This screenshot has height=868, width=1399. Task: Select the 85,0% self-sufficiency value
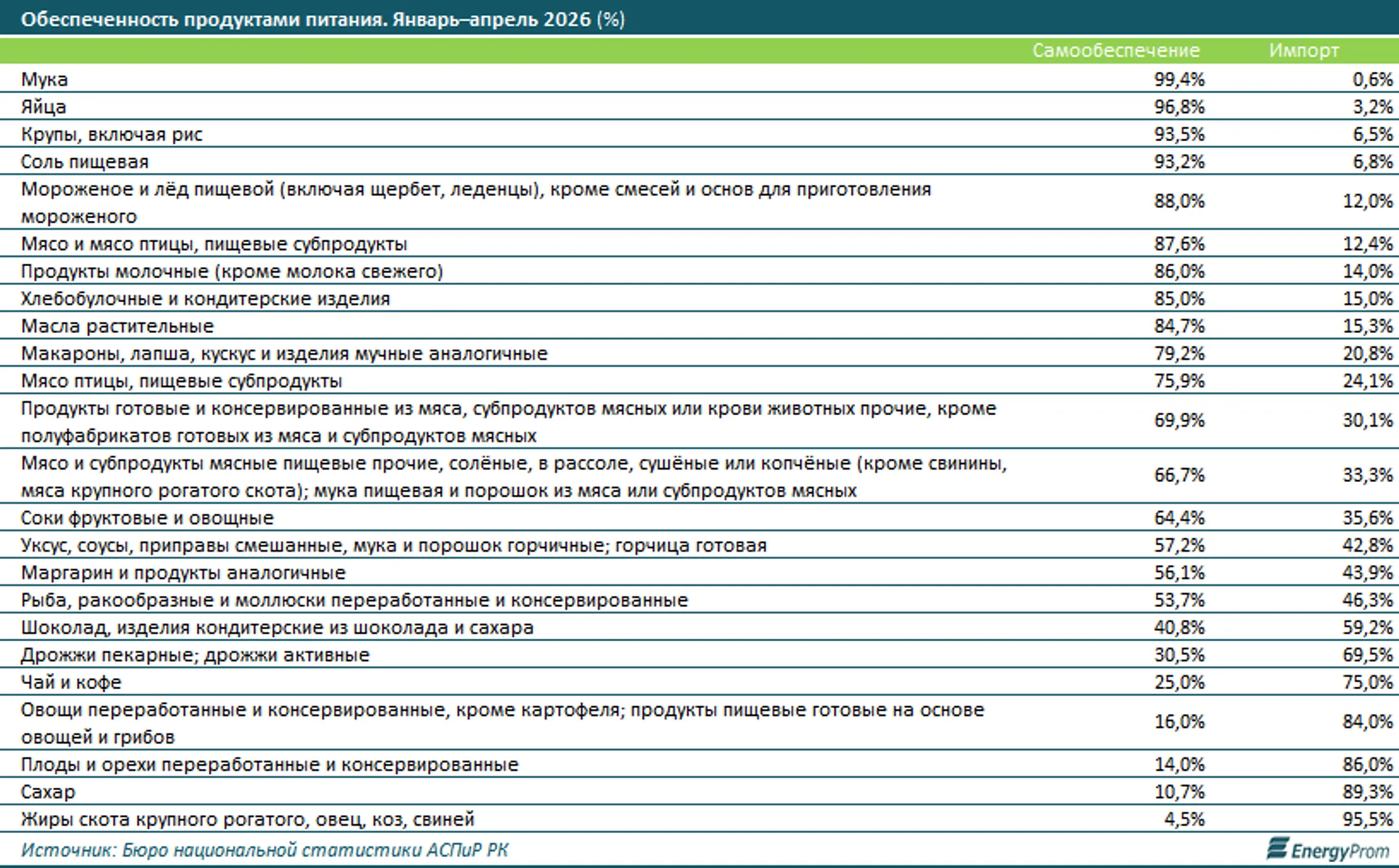(x=1179, y=299)
